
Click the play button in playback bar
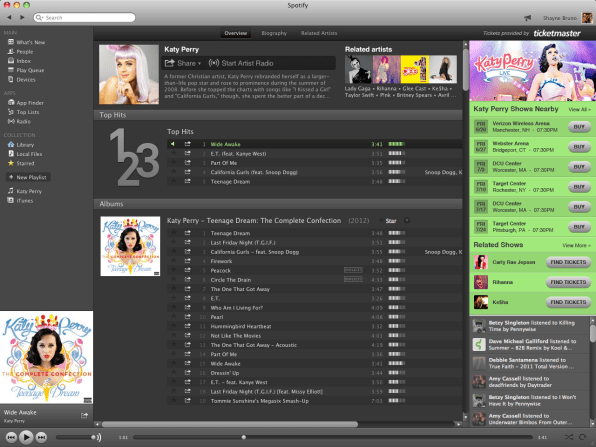pyautogui.click(x=26, y=437)
